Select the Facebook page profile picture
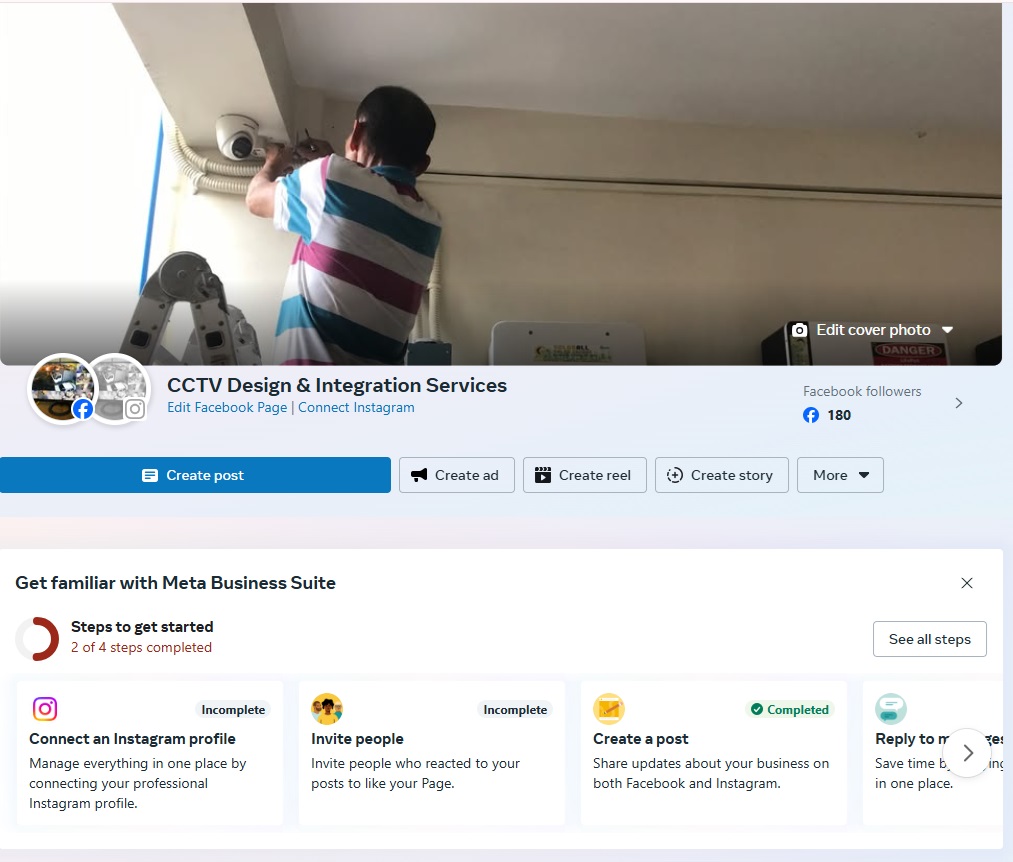The image size is (1013, 862). [62, 388]
